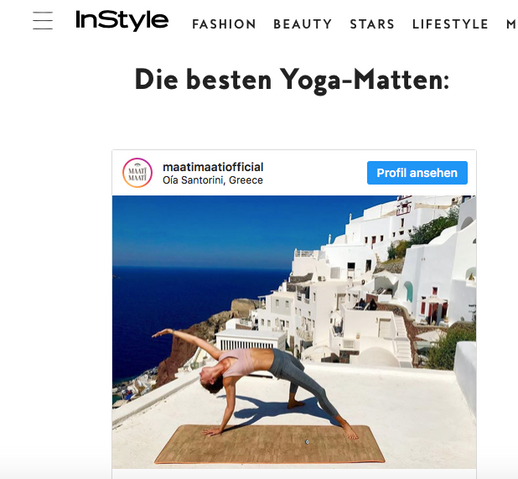This screenshot has width=518, height=479.
Task: Click the small logo on yoga mat
Action: (x=307, y=442)
